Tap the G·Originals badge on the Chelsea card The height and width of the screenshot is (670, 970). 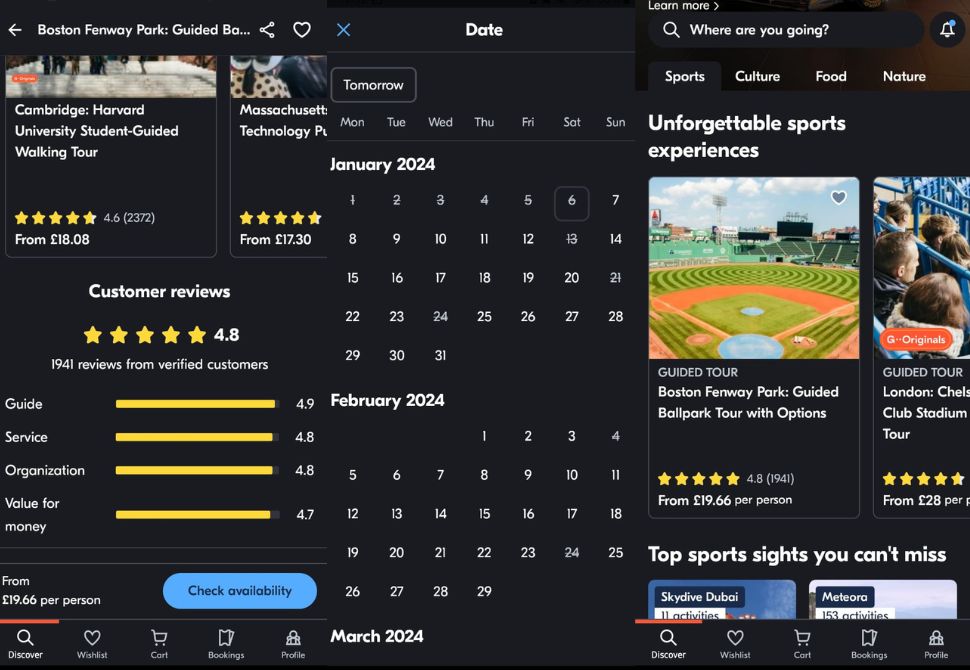(916, 339)
